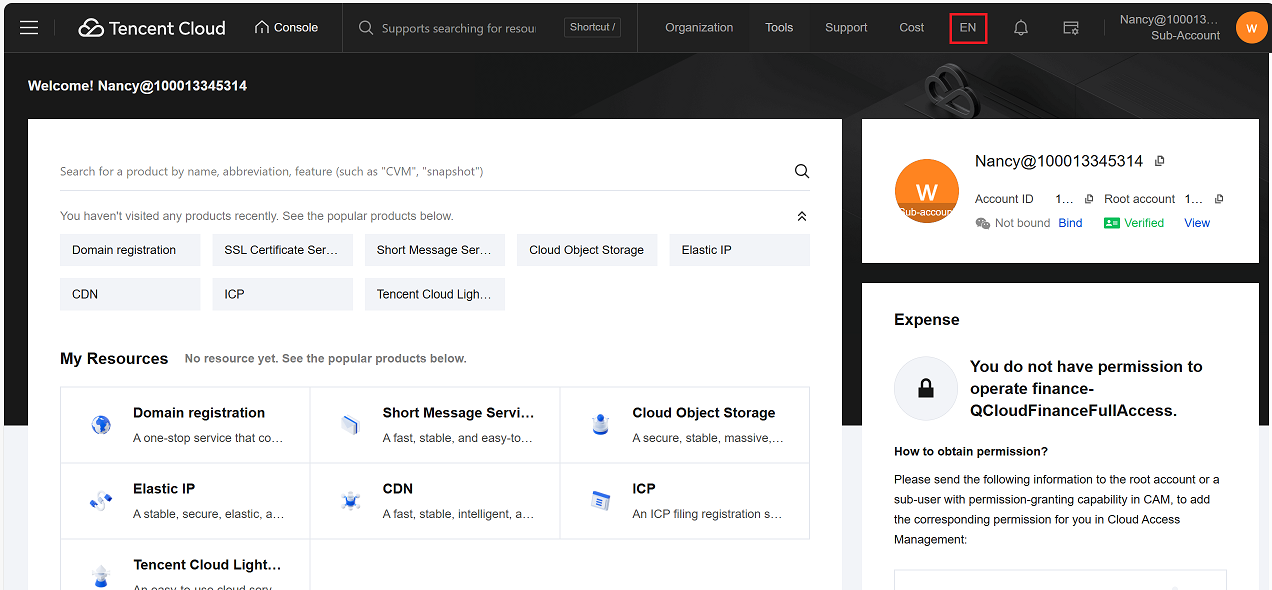Image resolution: width=1272 pixels, height=590 pixels.
Task: Open ICP quick tag
Action: [283, 294]
